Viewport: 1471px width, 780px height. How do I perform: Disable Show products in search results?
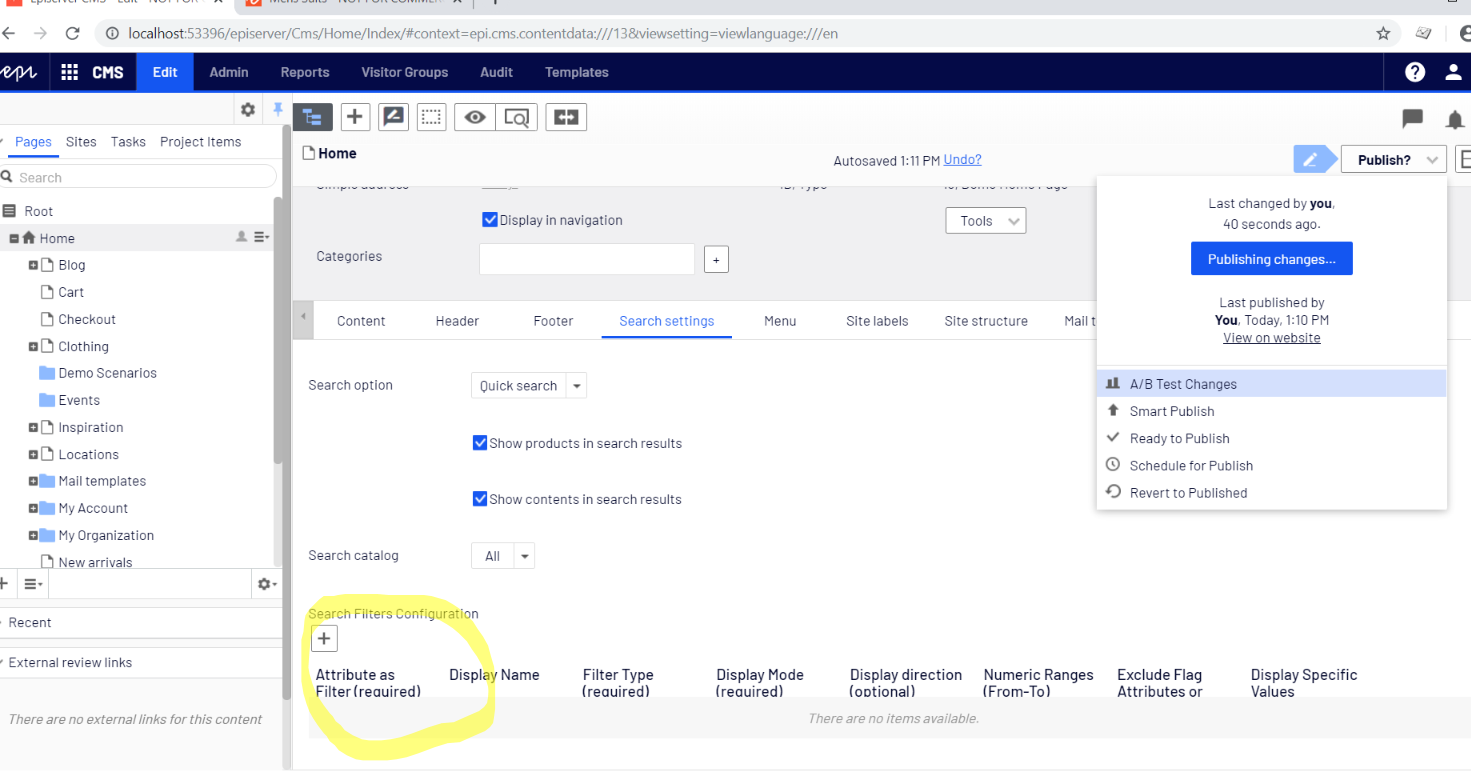pos(480,443)
